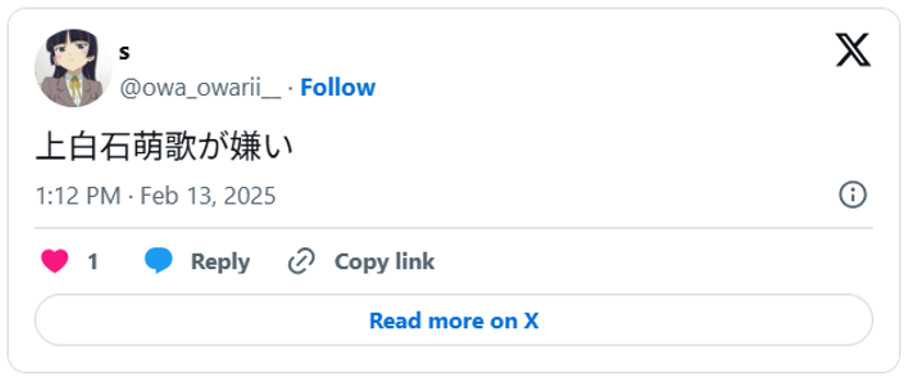Click the like count number 1
The height and width of the screenshot is (387, 912).
[x=92, y=262]
